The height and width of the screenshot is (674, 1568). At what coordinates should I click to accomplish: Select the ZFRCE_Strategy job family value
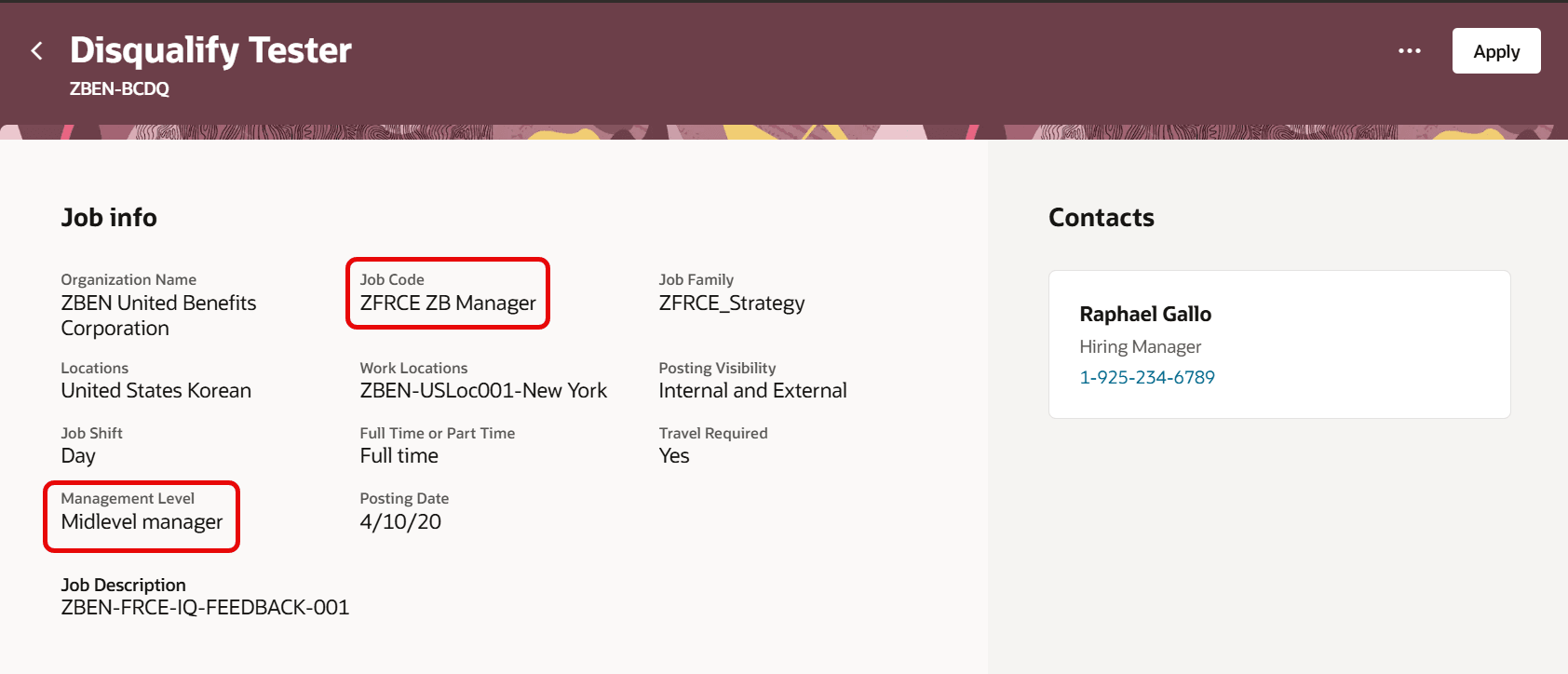pyautogui.click(x=732, y=303)
